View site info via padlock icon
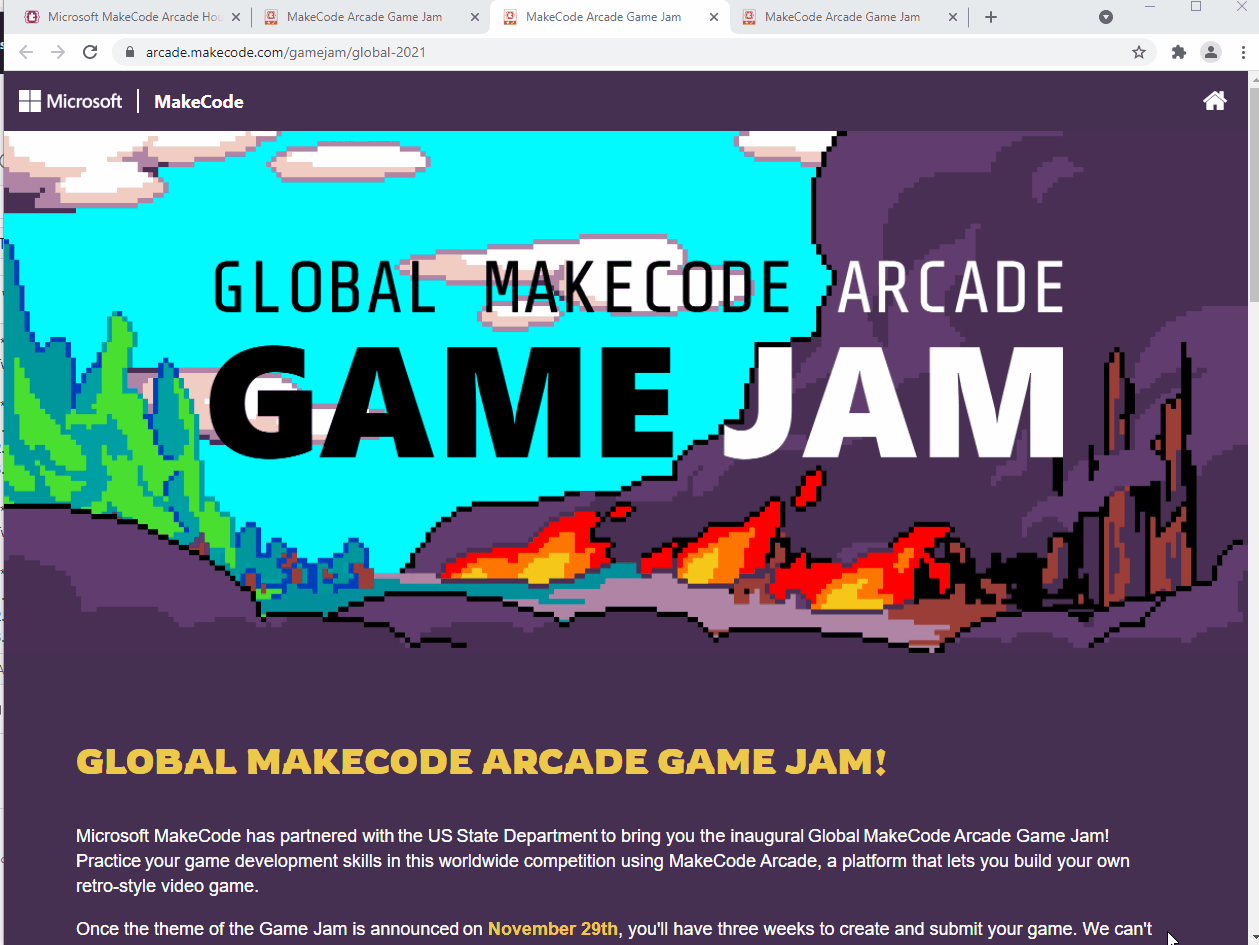The height and width of the screenshot is (945, 1259). click(x=129, y=52)
